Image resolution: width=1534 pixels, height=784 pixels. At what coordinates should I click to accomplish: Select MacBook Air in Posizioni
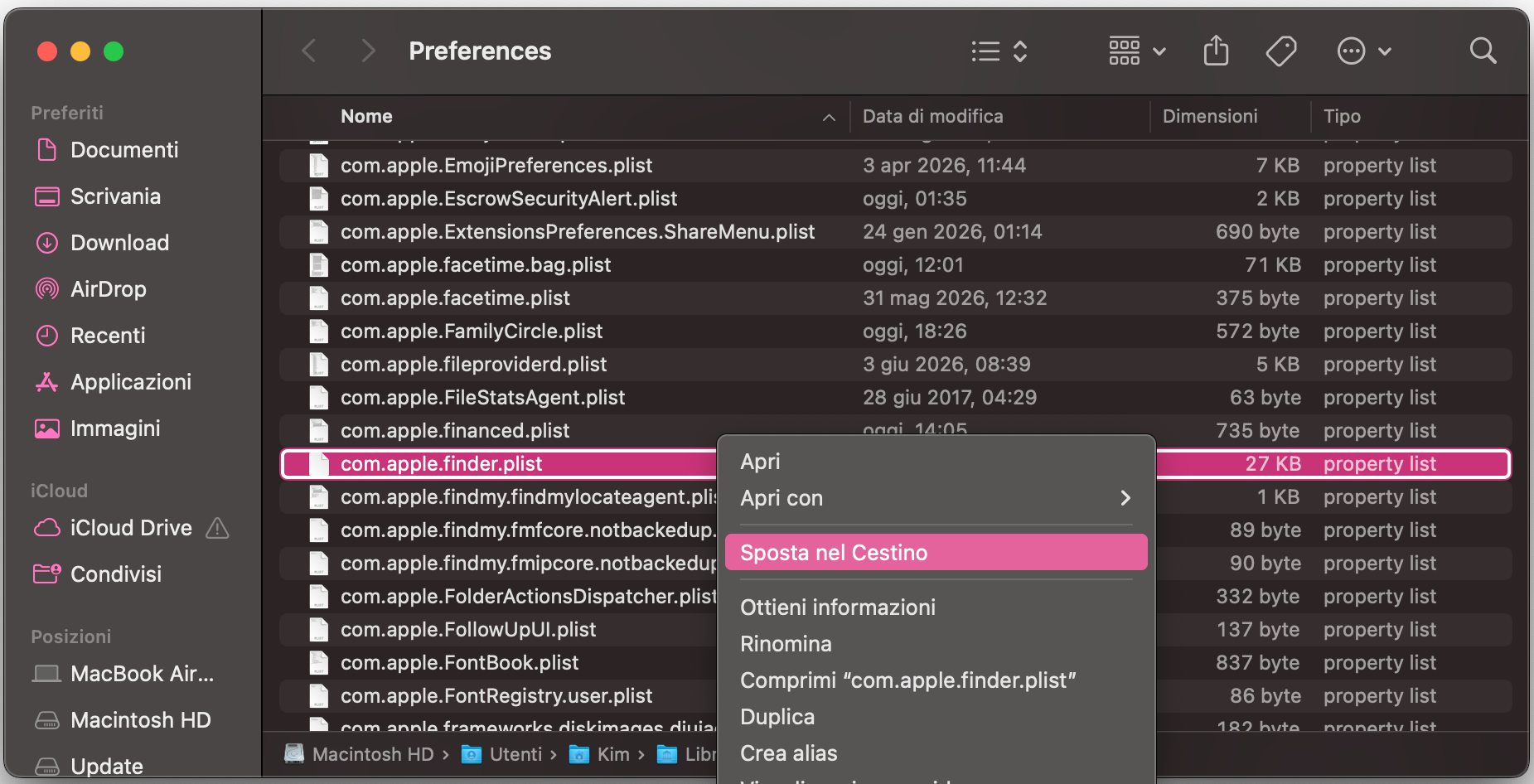click(142, 674)
